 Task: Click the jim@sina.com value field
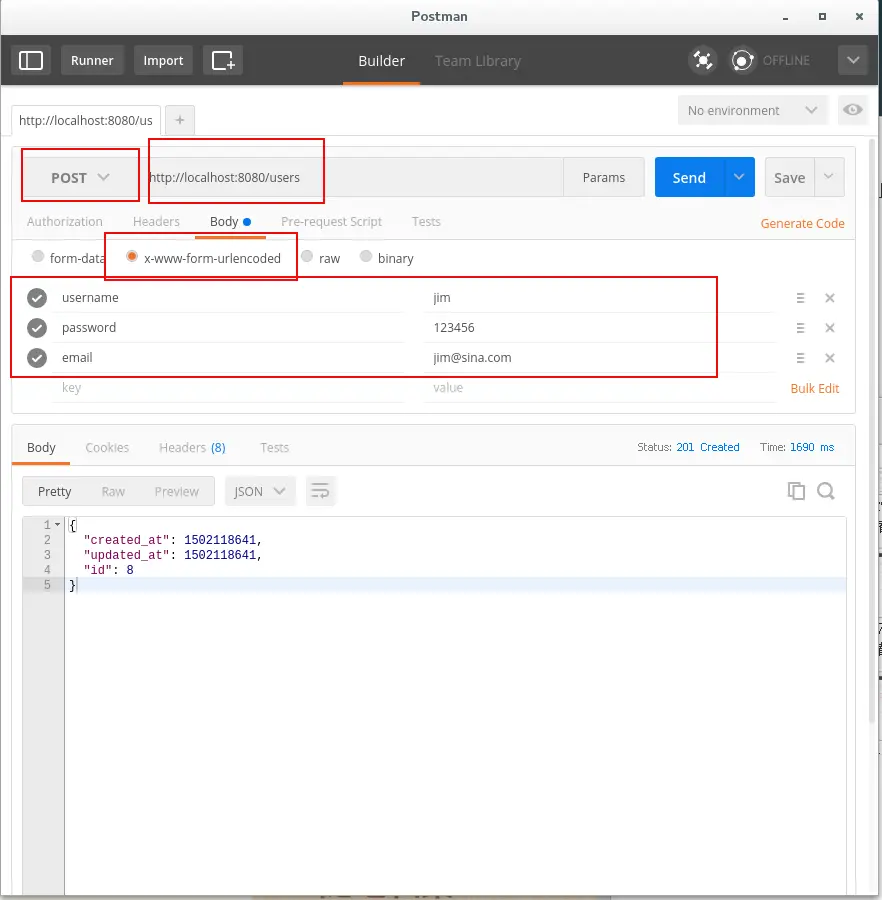[x=600, y=358]
